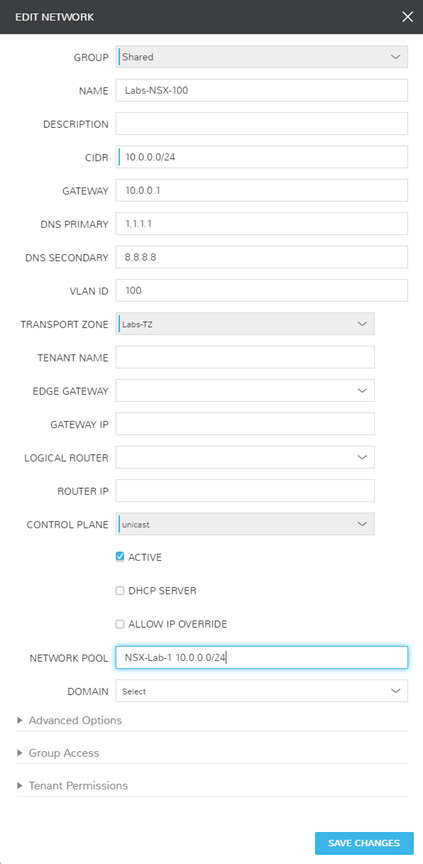Click the DNS Primary field
Screen dimensions: 423x864
click(x=262, y=224)
